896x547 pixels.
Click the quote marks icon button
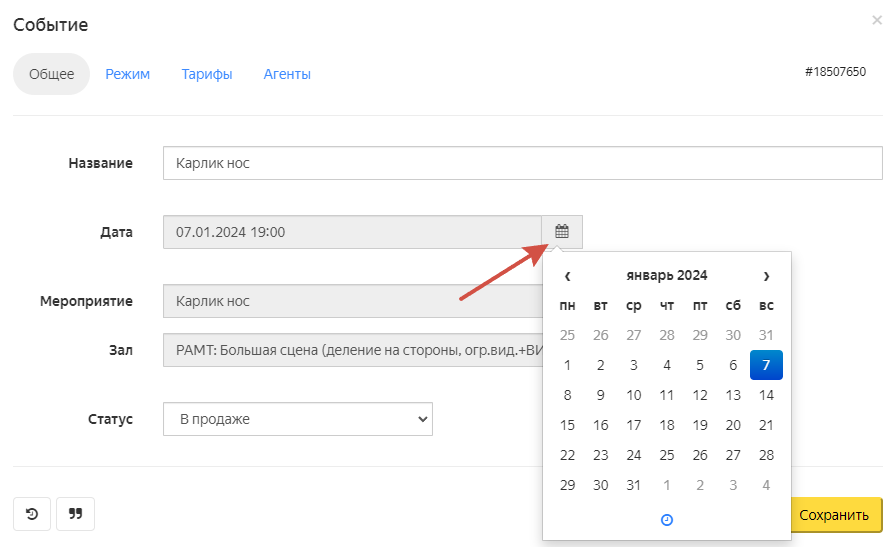tap(75, 514)
